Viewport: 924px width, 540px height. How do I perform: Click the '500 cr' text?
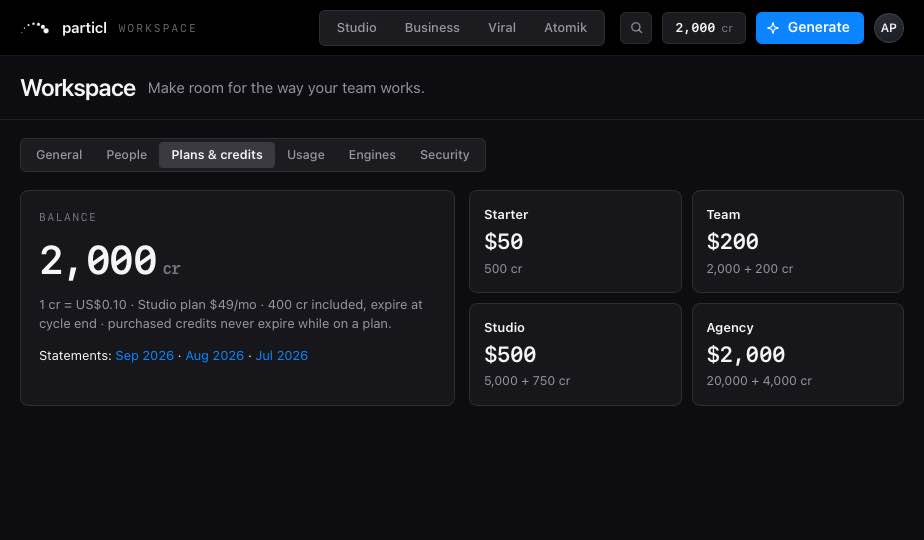503,269
